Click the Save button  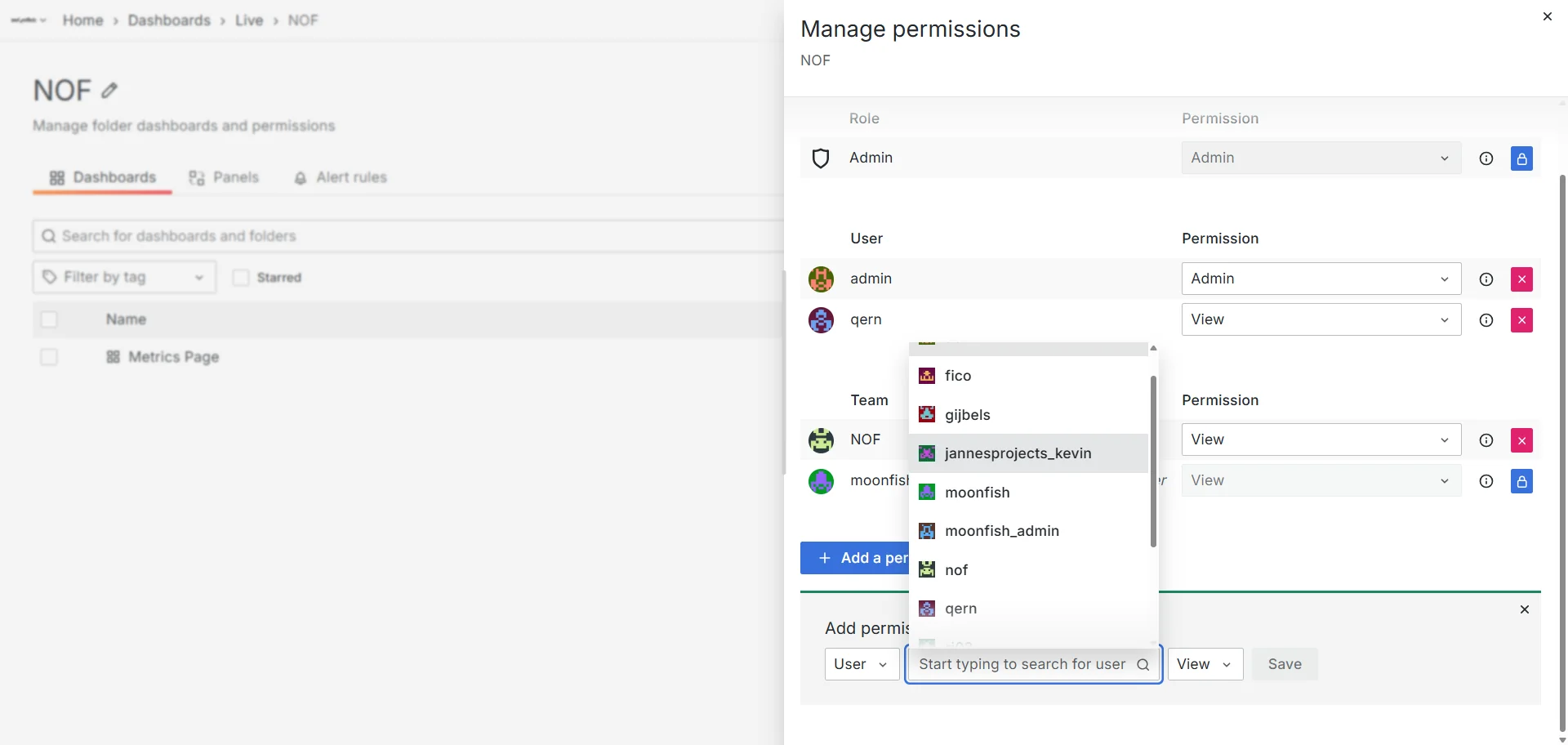[1284, 664]
